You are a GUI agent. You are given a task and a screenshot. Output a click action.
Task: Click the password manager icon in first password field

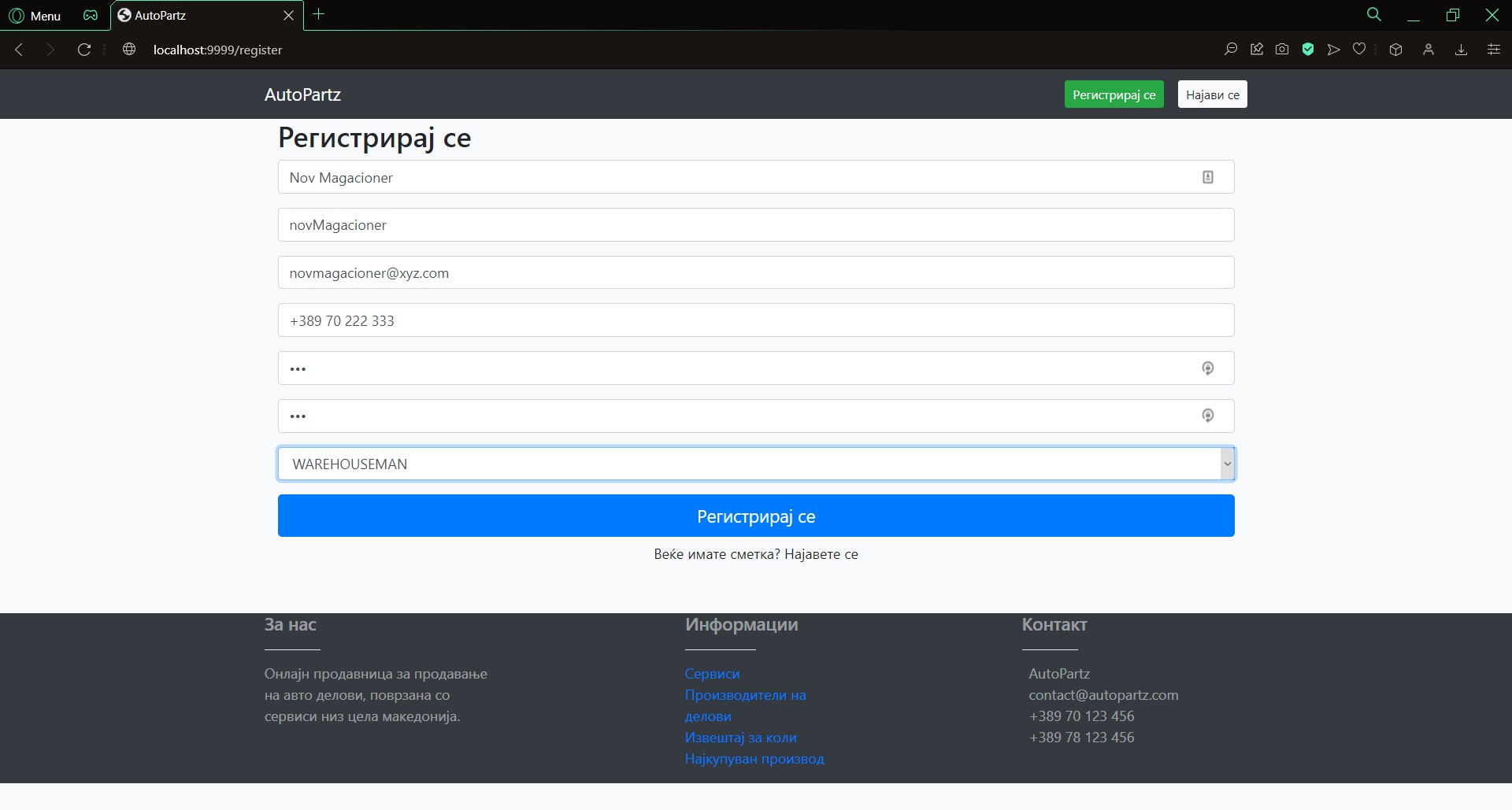click(1207, 368)
